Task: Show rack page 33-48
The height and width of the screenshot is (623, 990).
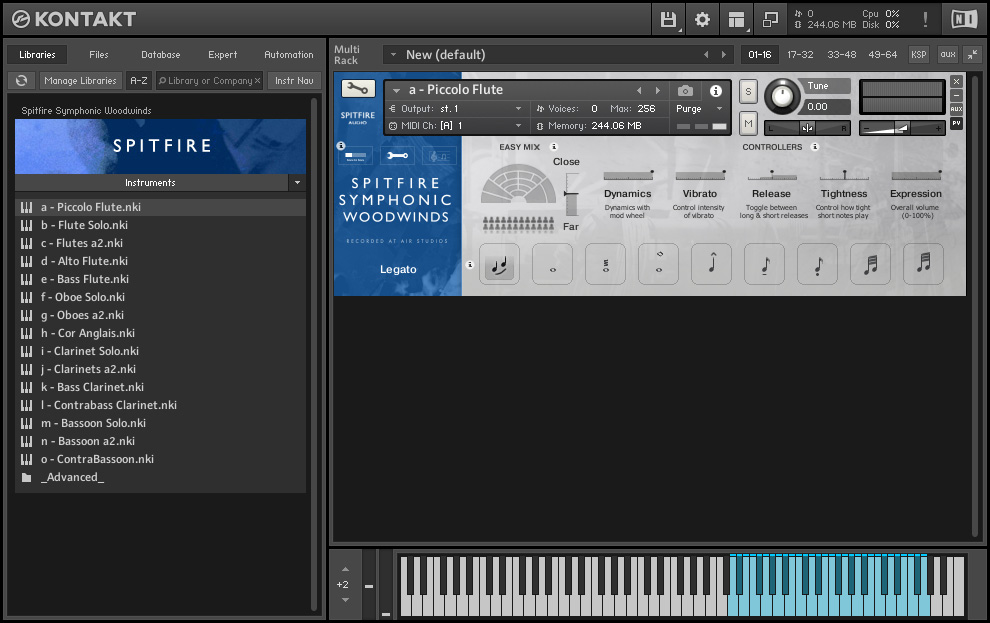Action: point(842,55)
